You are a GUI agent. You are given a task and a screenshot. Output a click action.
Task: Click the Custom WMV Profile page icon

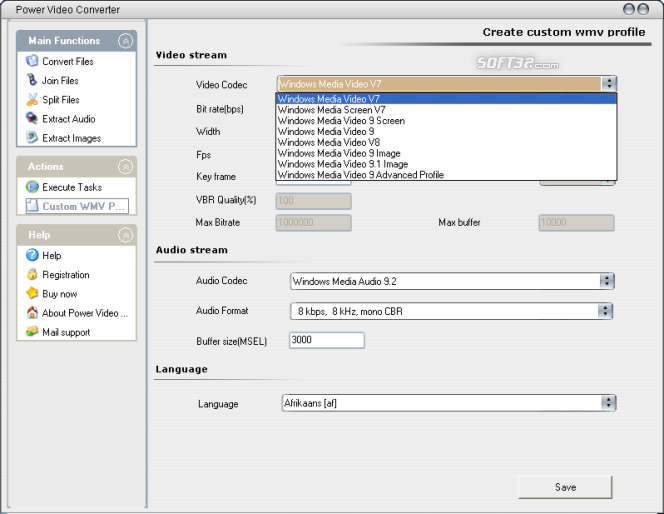[x=32, y=206]
